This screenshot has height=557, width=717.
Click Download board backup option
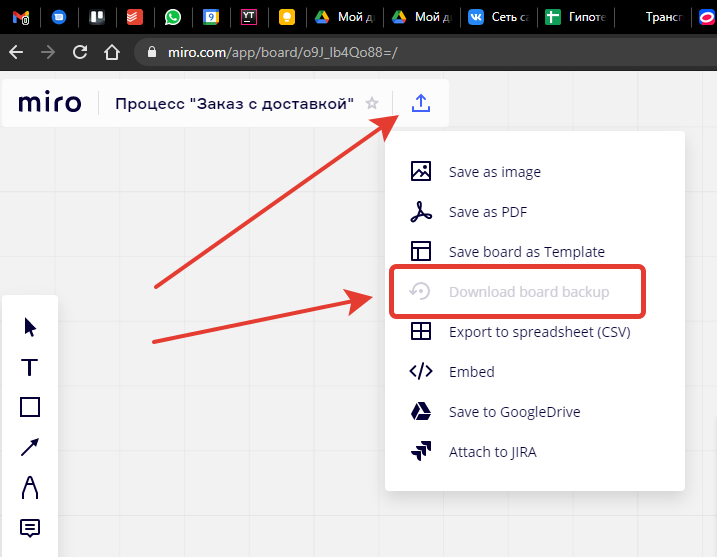(528, 292)
